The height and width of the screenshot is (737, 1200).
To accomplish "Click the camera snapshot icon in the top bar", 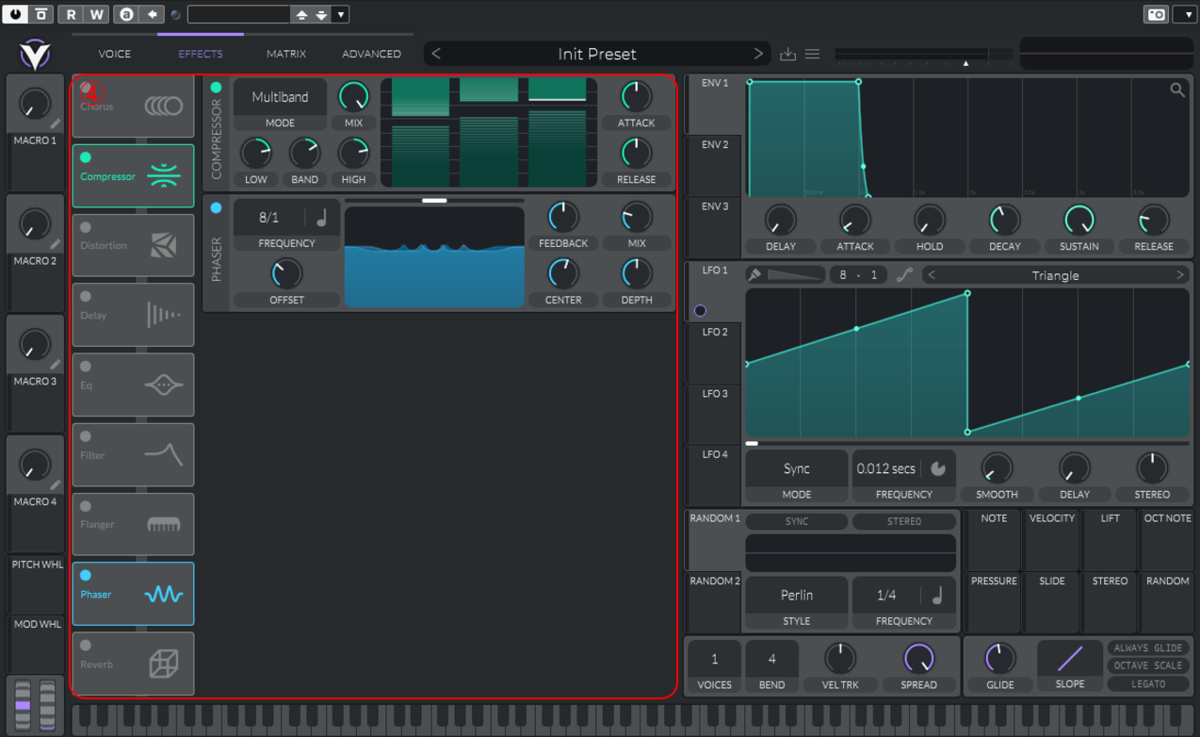I will click(x=1155, y=15).
